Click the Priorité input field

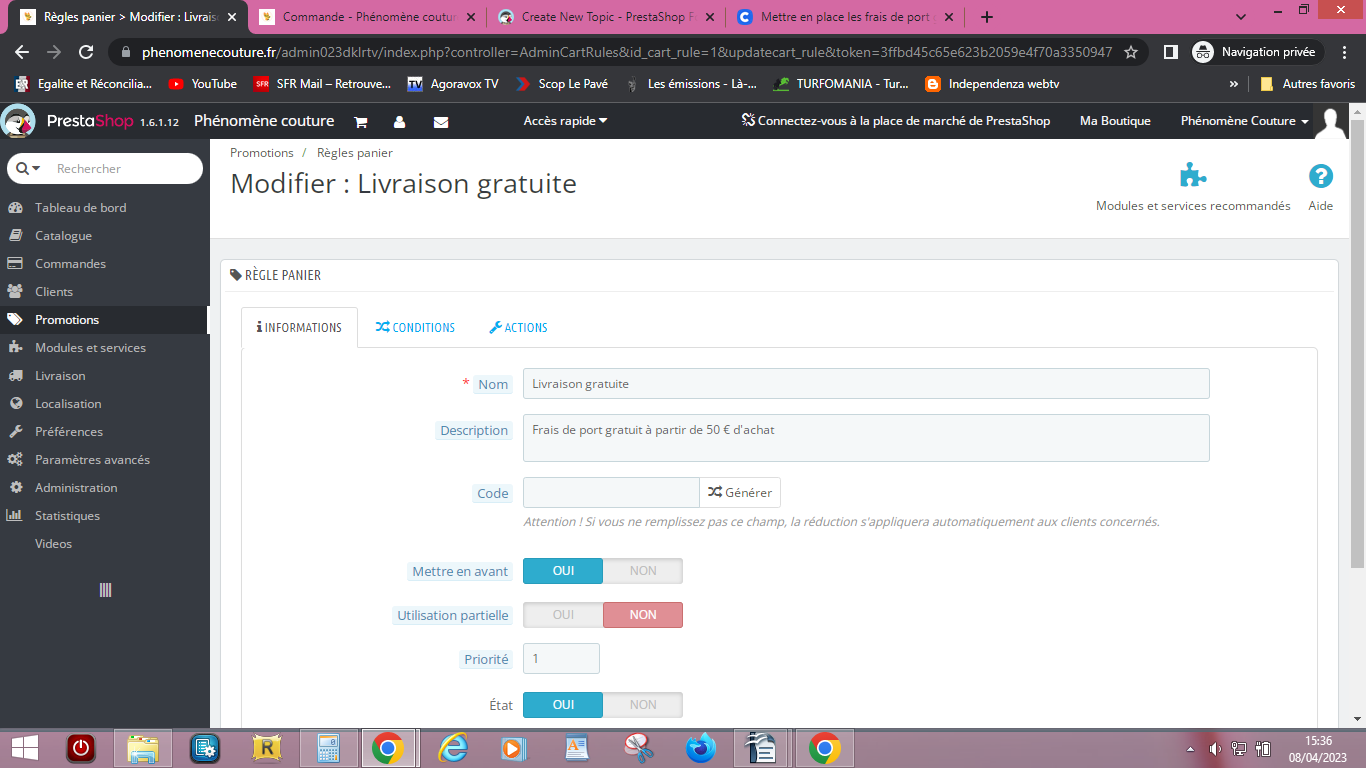pyautogui.click(x=561, y=659)
